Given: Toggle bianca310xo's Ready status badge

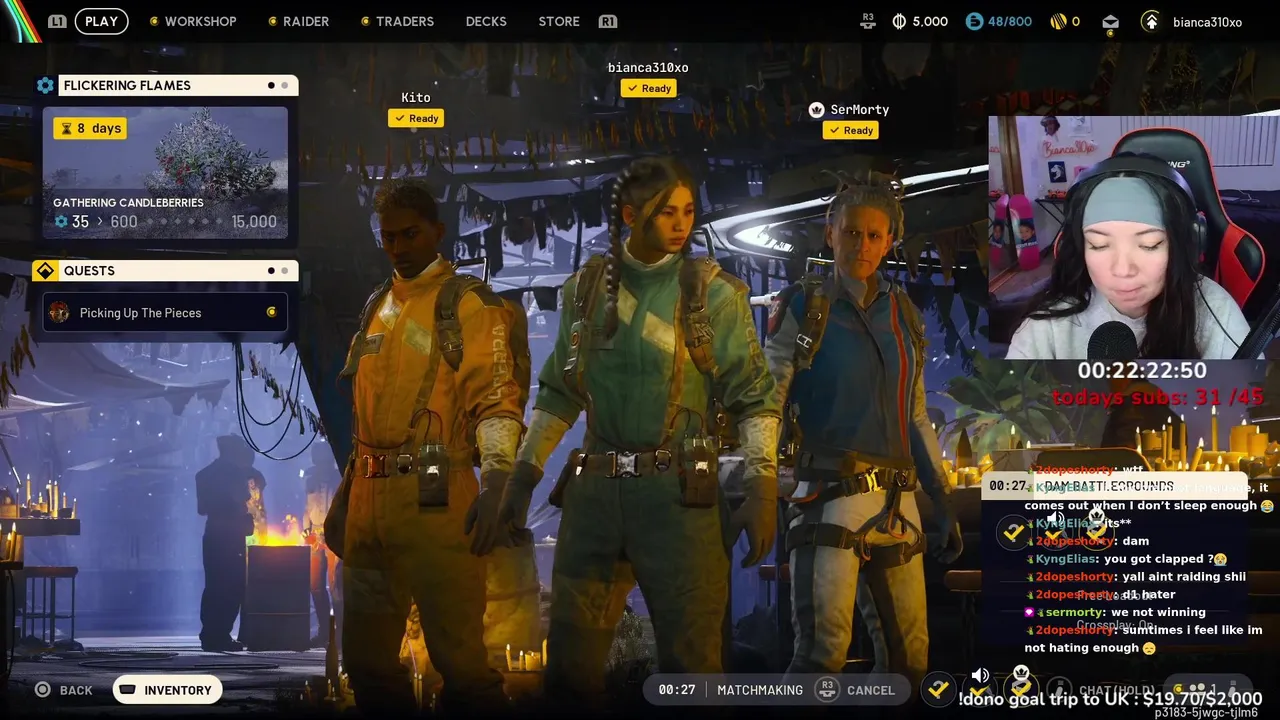Looking at the screenshot, I should (x=648, y=88).
